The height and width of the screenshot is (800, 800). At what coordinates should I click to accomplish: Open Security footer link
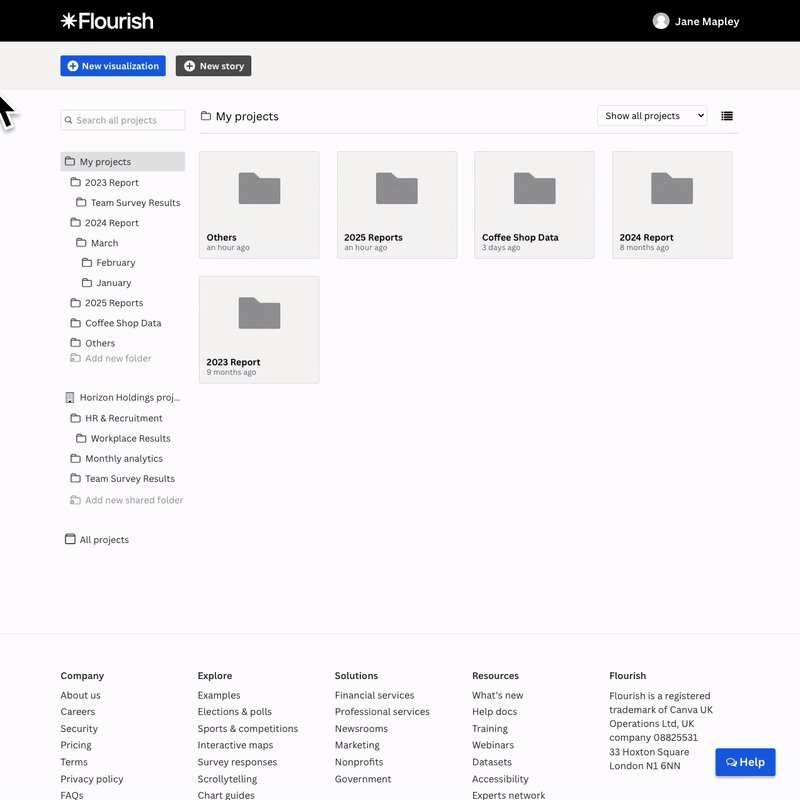pyautogui.click(x=79, y=729)
